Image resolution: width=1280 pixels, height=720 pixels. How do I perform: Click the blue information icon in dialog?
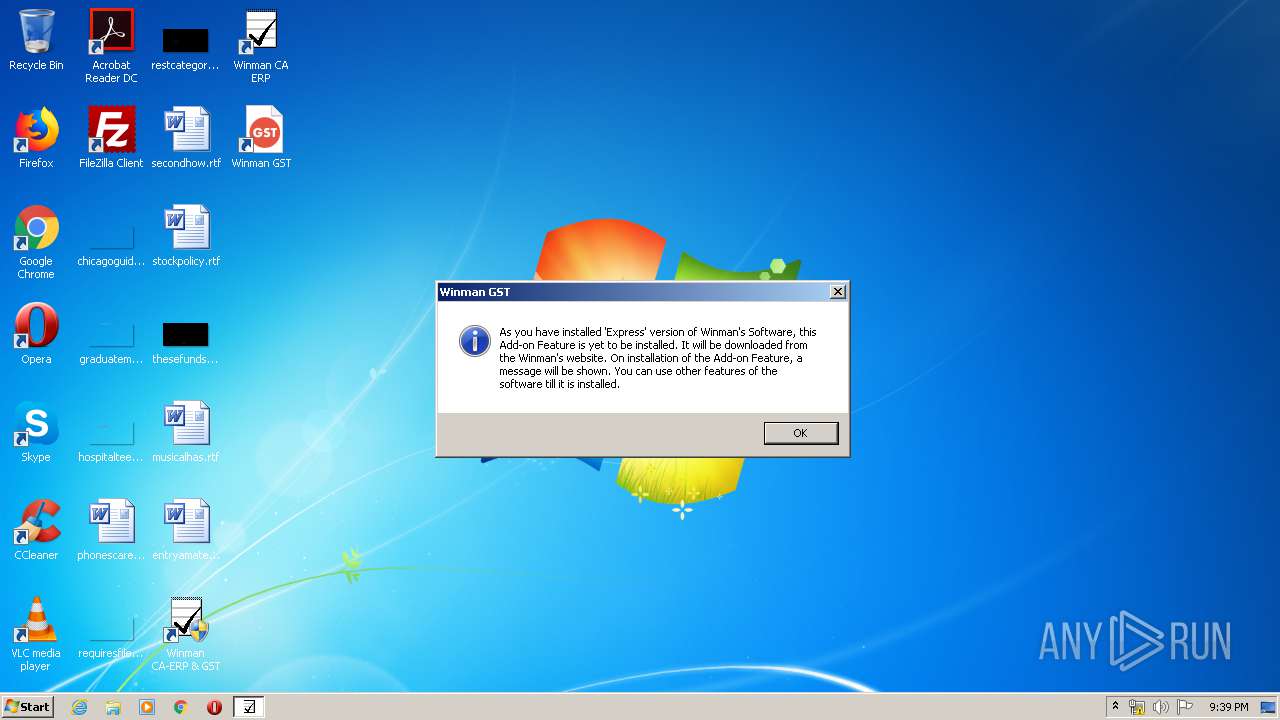(474, 340)
